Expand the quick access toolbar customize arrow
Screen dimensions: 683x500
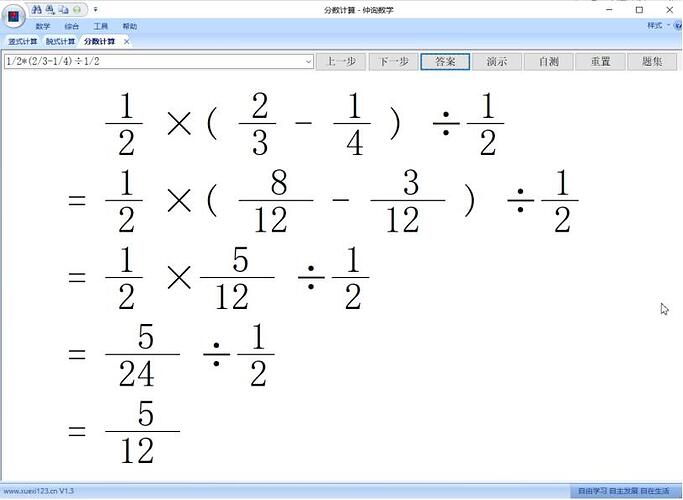tap(96, 9)
